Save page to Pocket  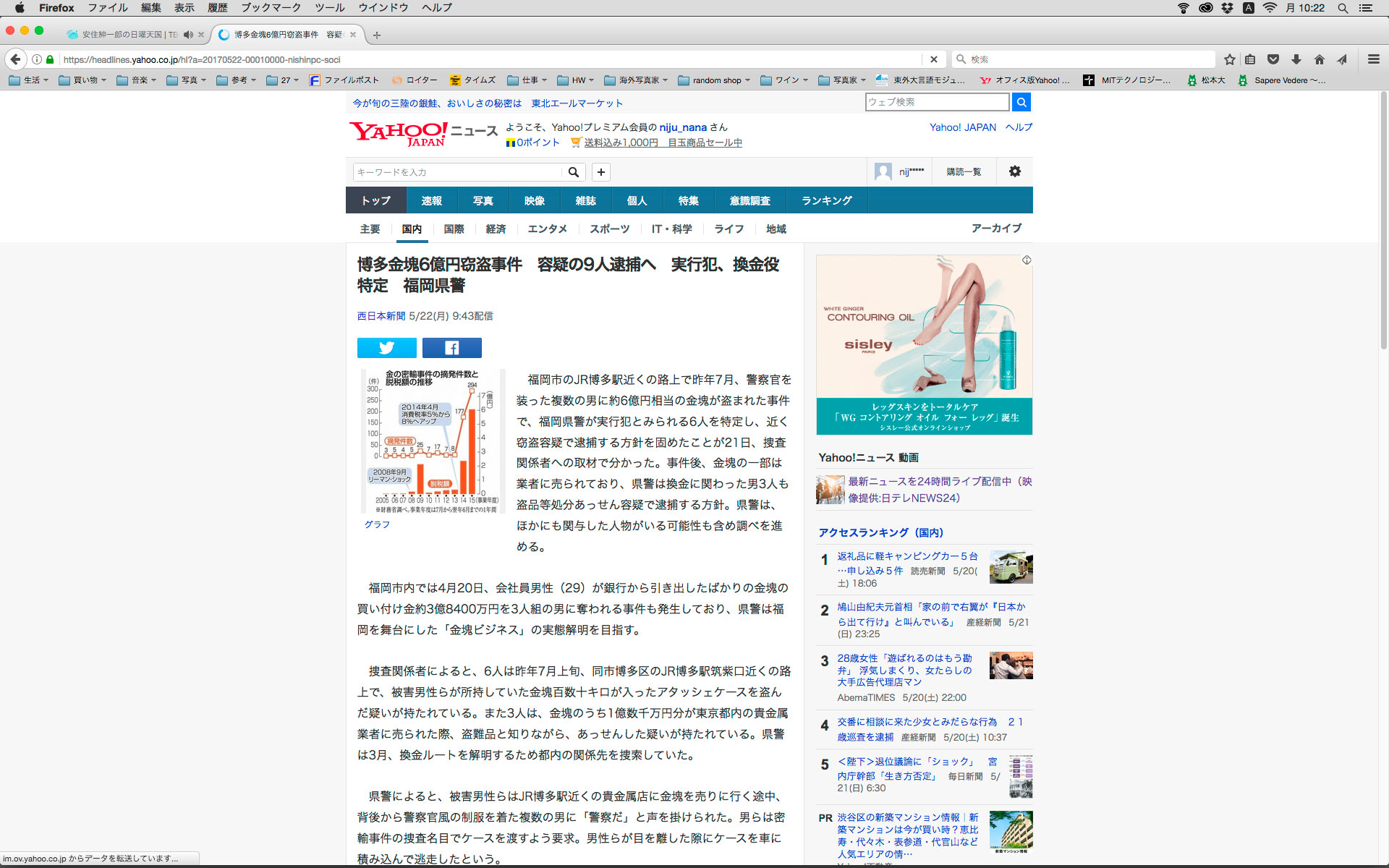tap(1273, 59)
